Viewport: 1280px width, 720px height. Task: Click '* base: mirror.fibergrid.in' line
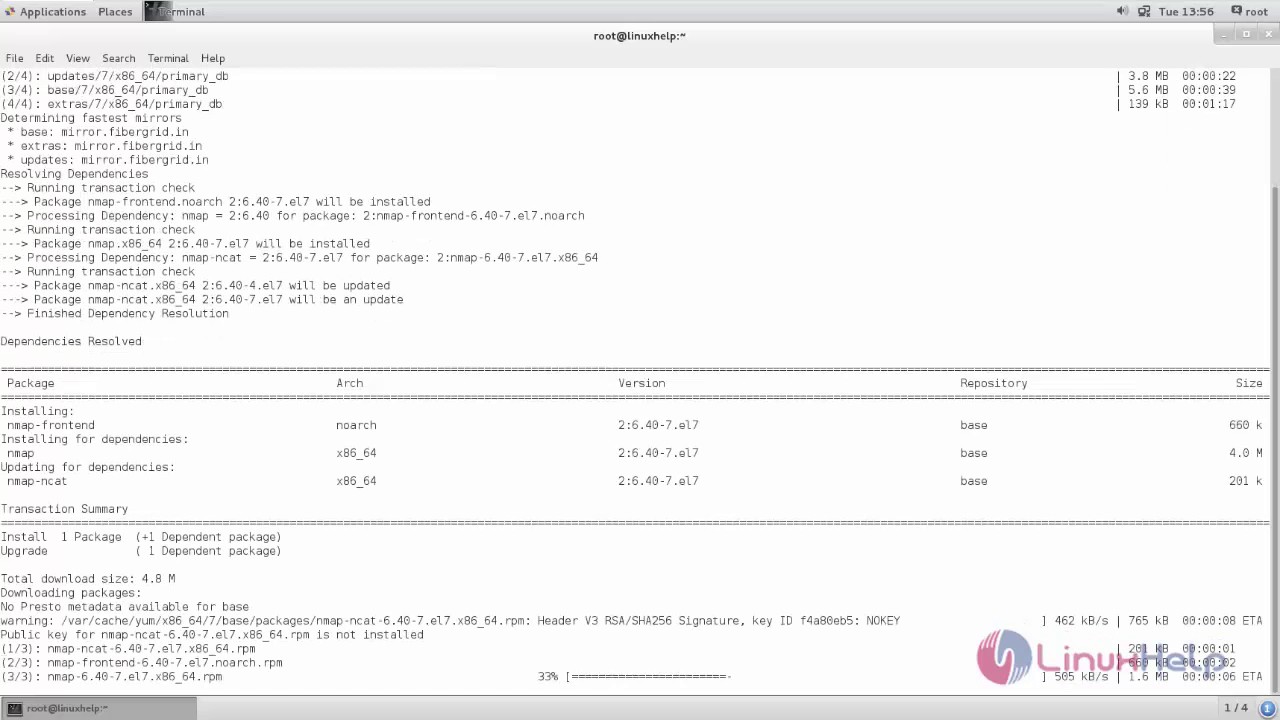[98, 132]
